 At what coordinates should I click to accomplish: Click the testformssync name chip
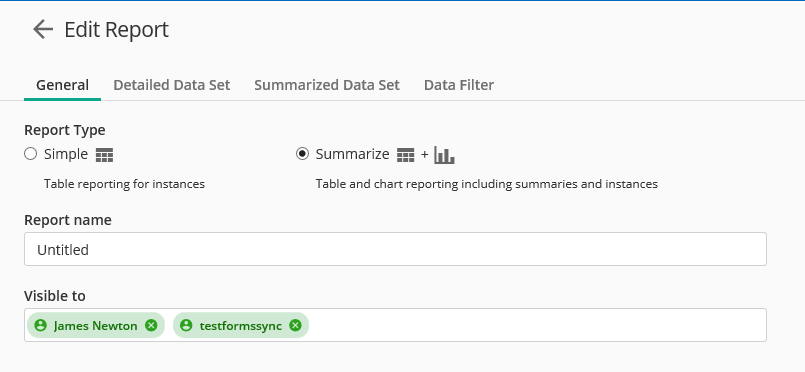click(241, 325)
